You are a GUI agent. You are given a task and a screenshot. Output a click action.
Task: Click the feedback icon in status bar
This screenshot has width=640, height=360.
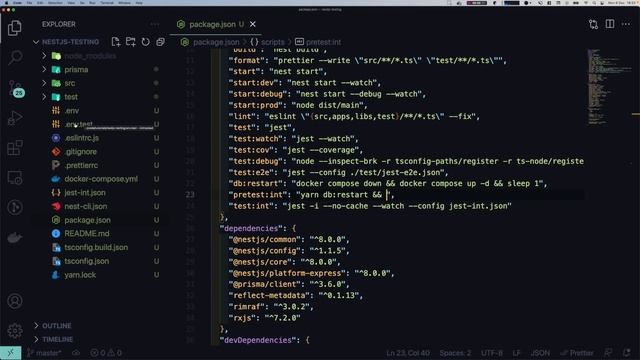coord(608,353)
